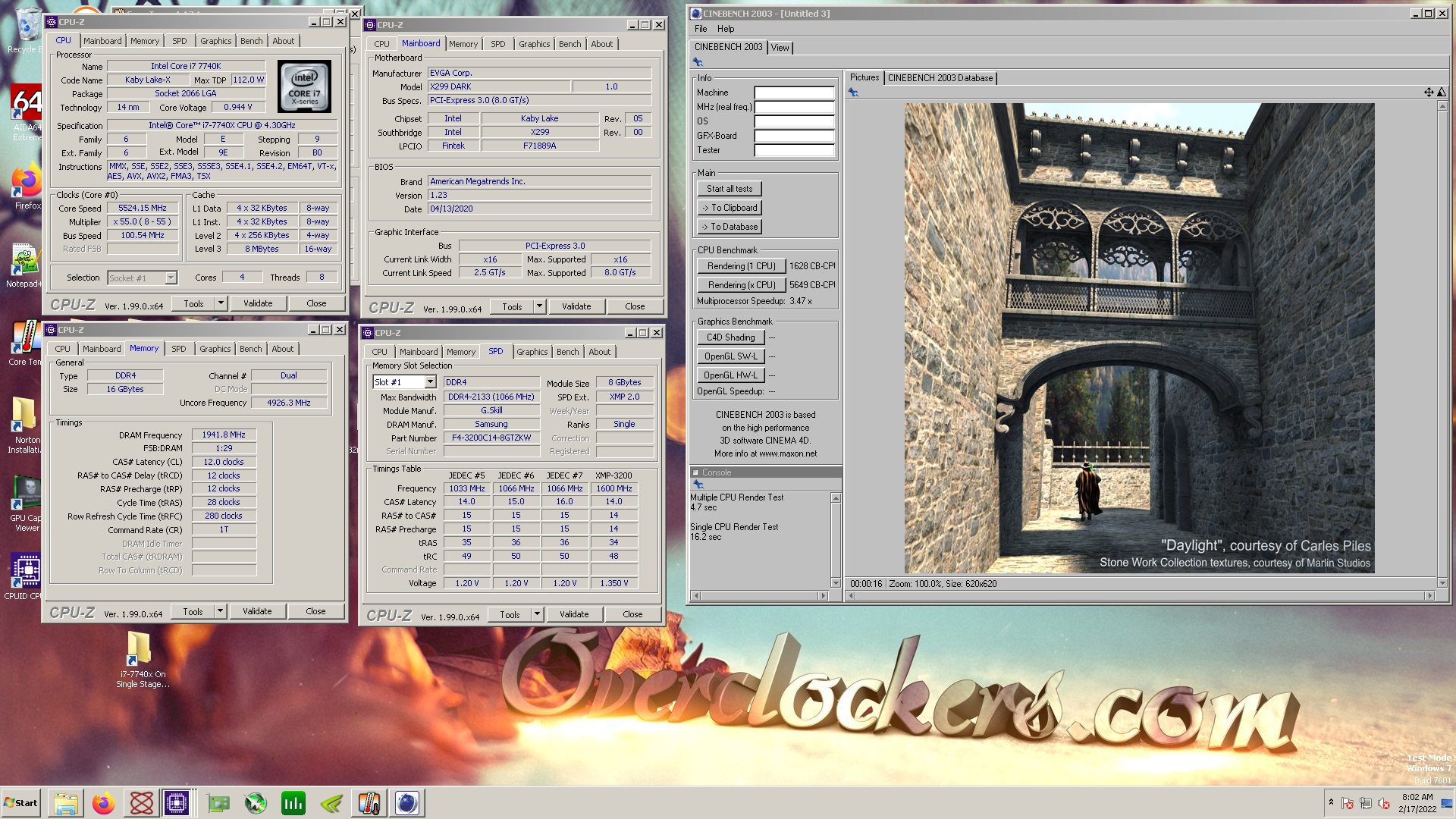Switch to Core Temp thermometer taskbar icon

pyautogui.click(x=369, y=803)
